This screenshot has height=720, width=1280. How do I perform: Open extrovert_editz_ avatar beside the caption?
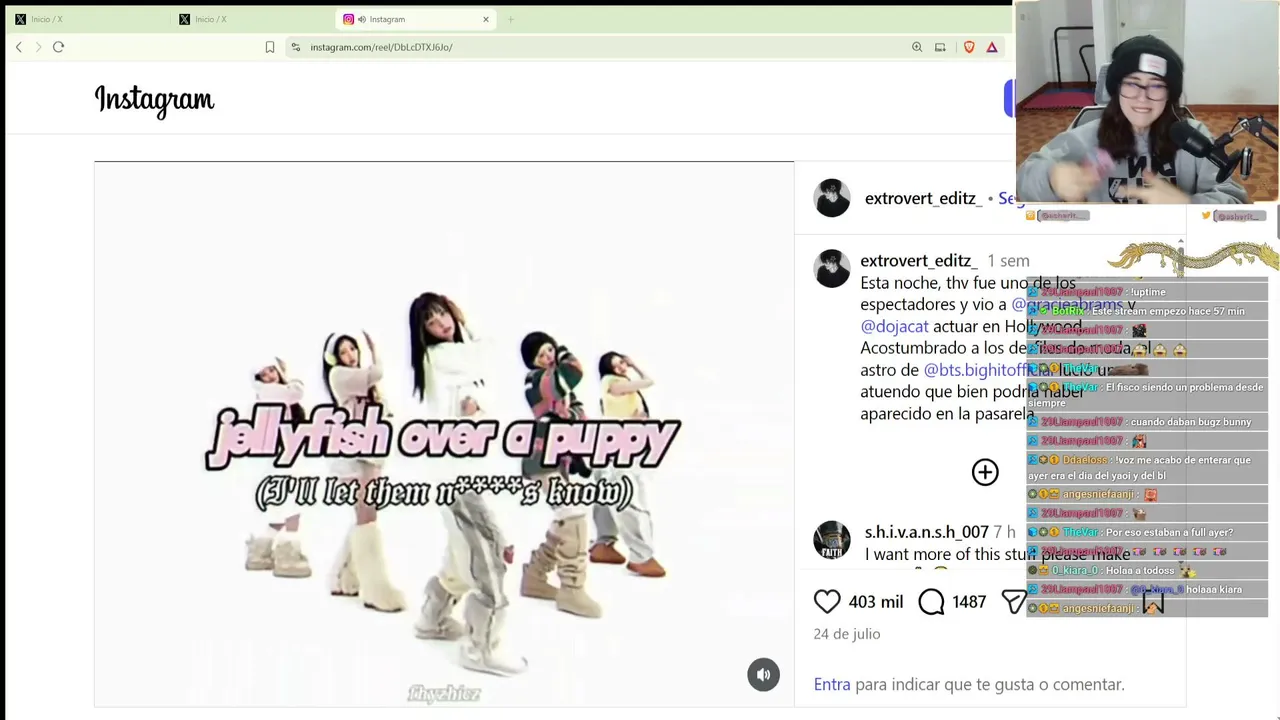[x=832, y=269]
